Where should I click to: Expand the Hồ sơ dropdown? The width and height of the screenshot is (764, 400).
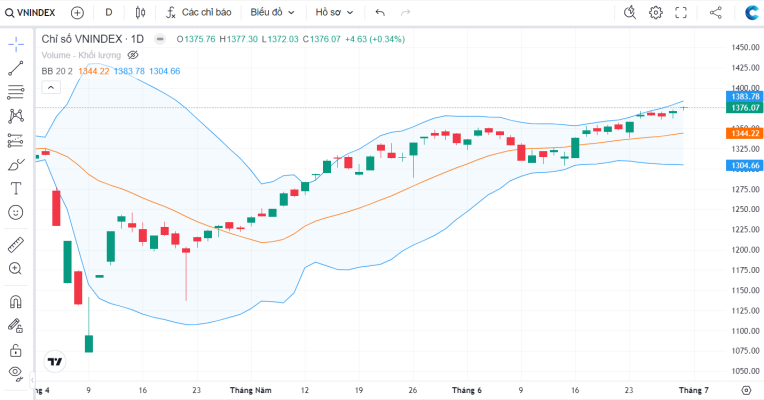click(x=334, y=13)
